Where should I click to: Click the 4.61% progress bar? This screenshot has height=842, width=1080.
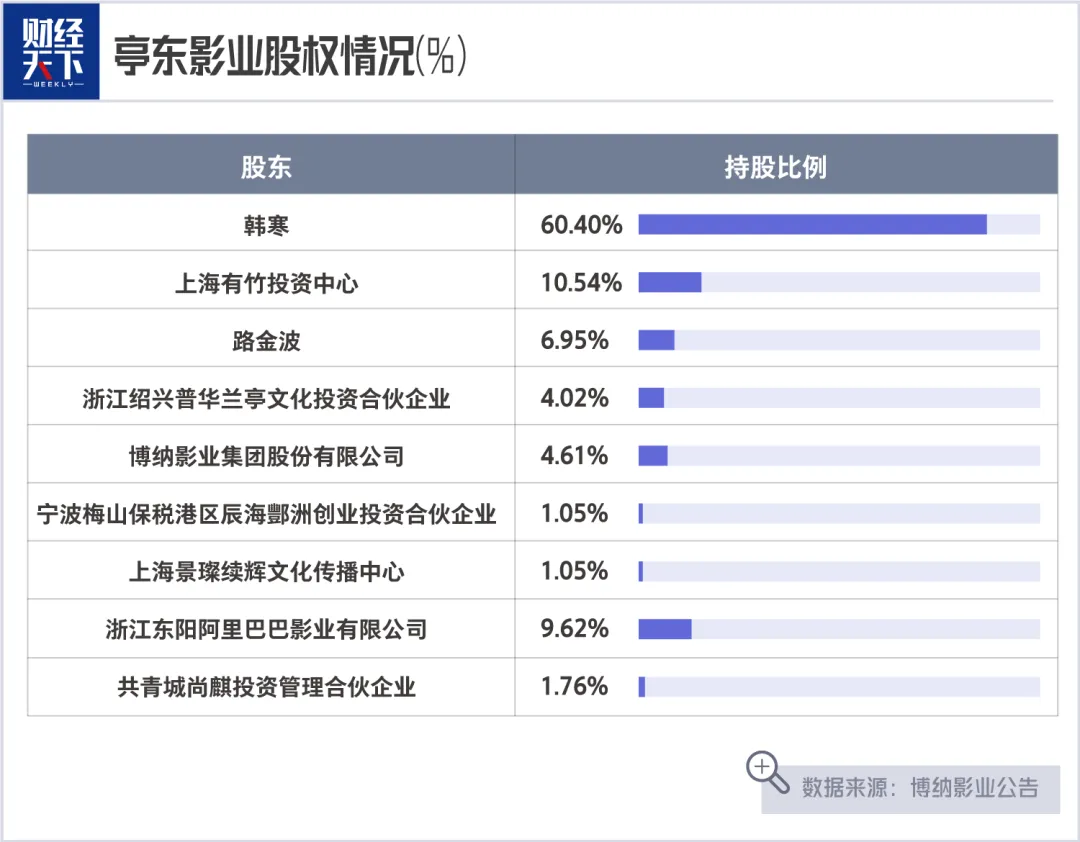(653, 457)
